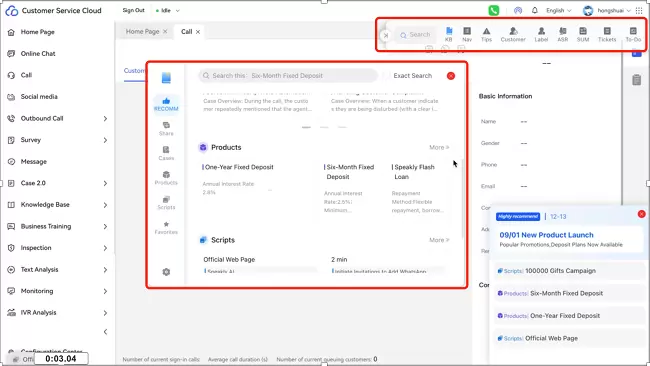
Task: Open knowledge panel settings gear icon
Action: coord(166,272)
